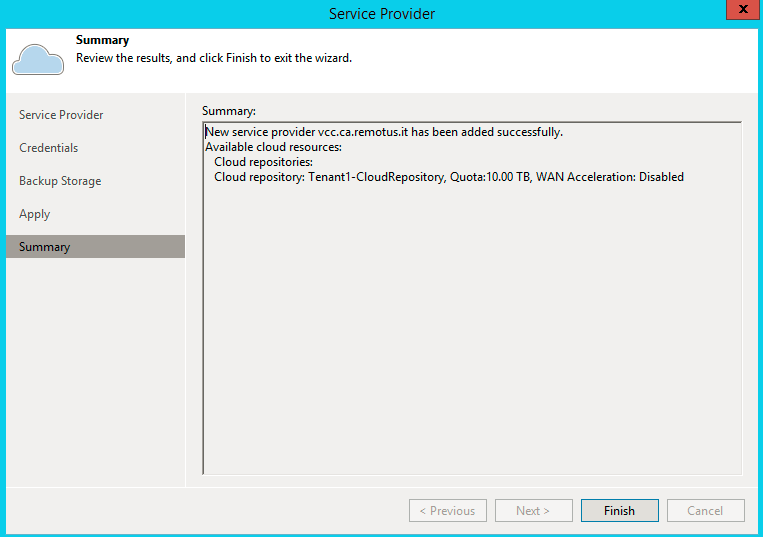Go to the Service Provider wizard step
The image size is (763, 537).
click(61, 115)
